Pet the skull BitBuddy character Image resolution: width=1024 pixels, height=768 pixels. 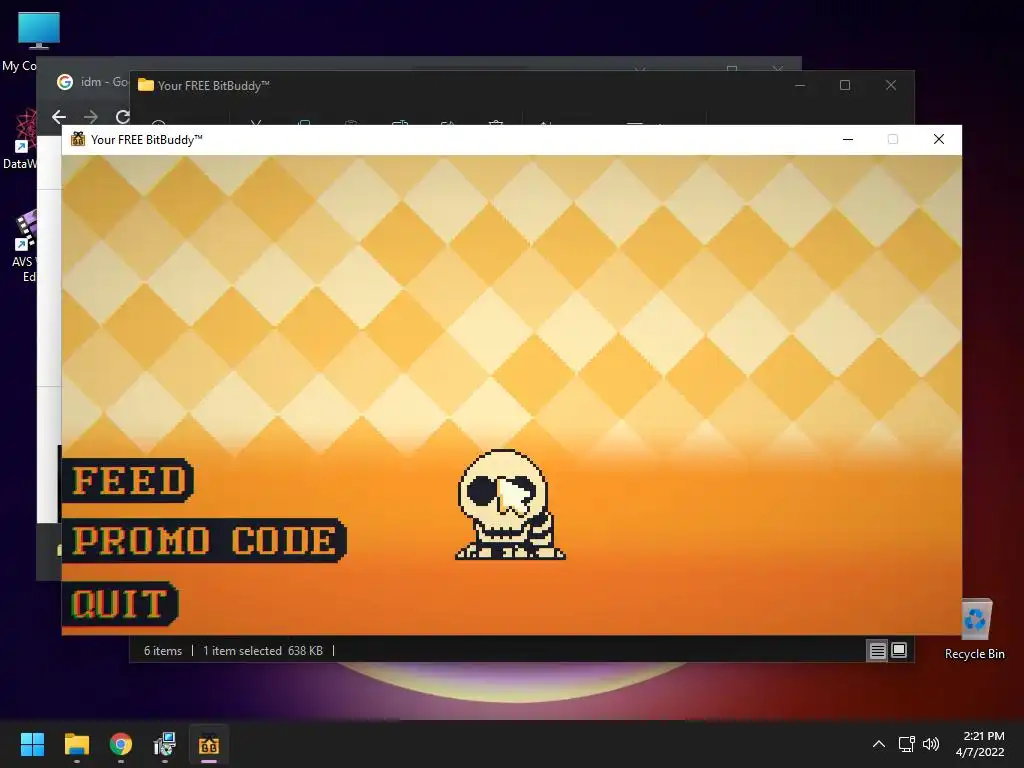coord(510,504)
